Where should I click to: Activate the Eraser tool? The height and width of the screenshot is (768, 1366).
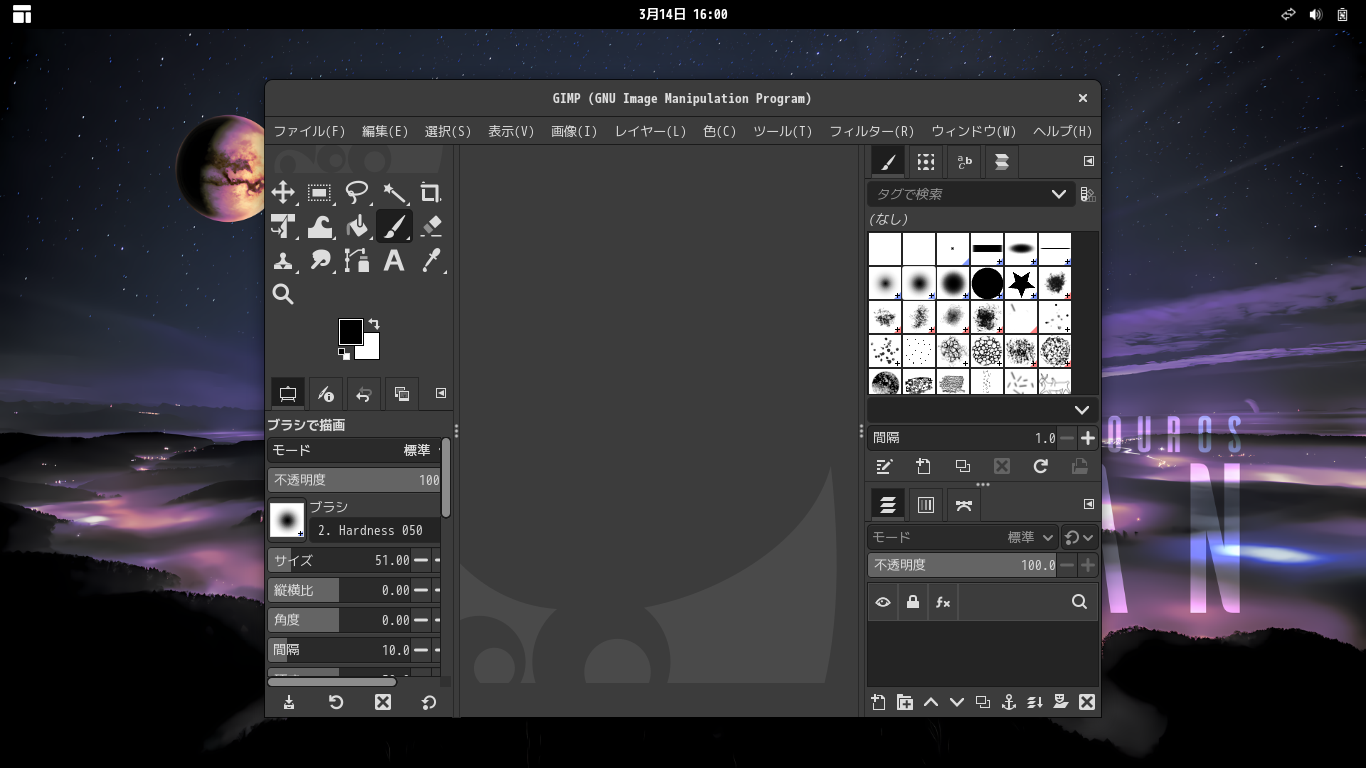pos(431,227)
